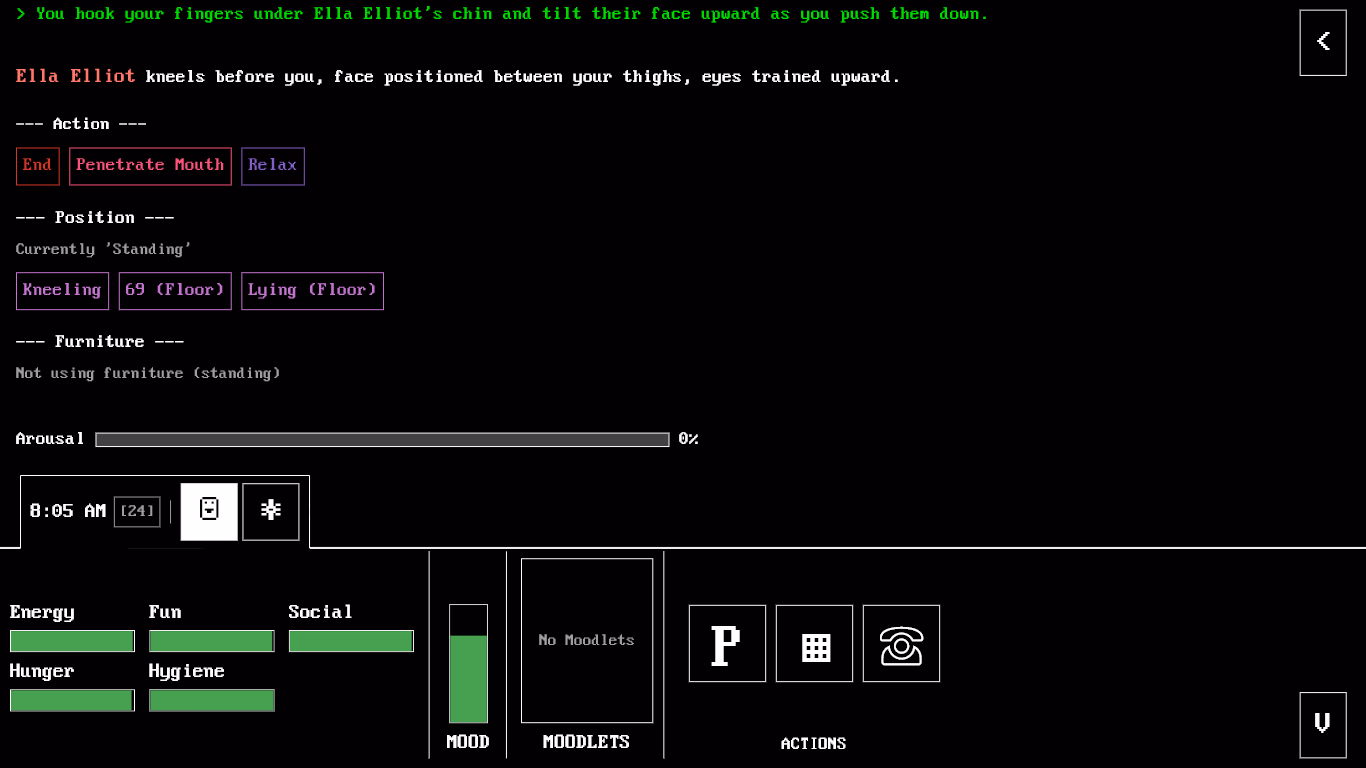
Task: Open the grid keypad action icon
Action: tap(814, 644)
